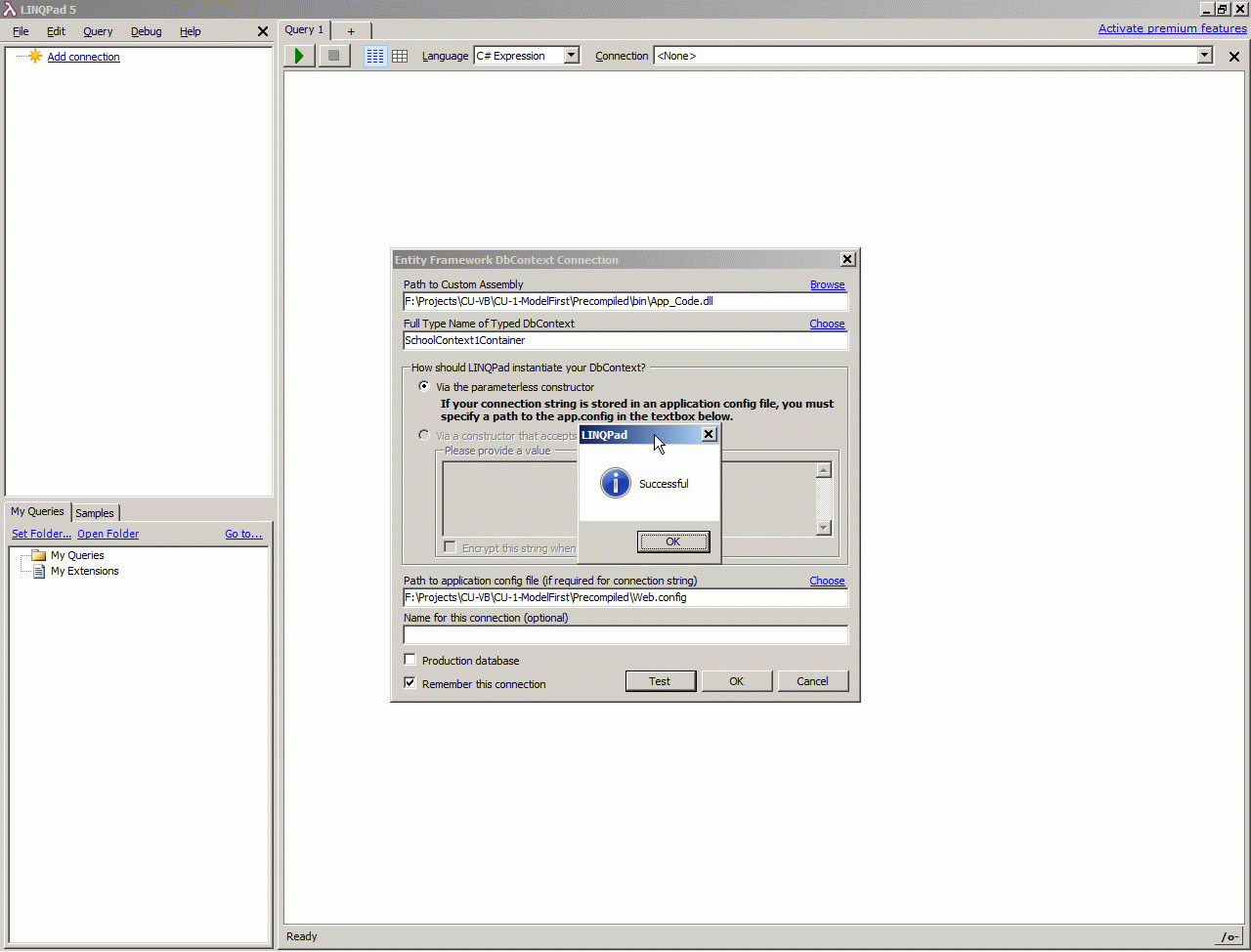Screen dimensions: 1251x952
Task: Click Activate premium features link
Action: pyautogui.click(x=1173, y=28)
